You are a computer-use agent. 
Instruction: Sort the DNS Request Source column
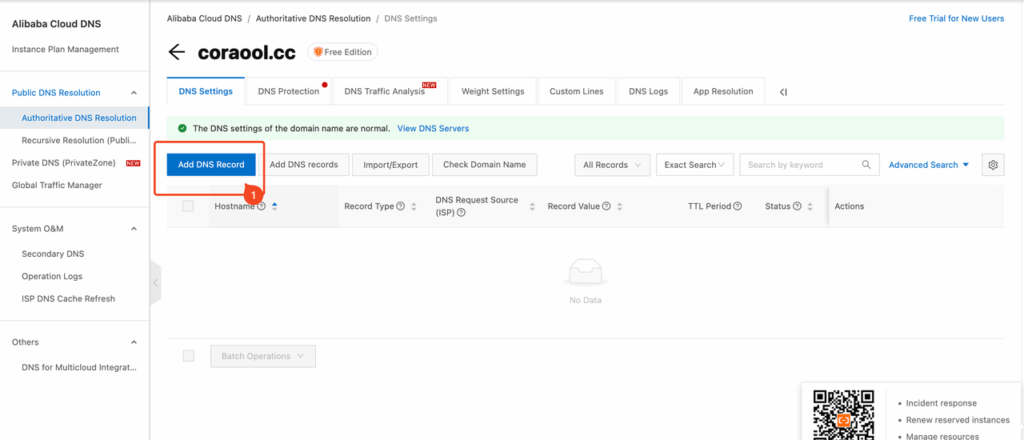coord(532,206)
